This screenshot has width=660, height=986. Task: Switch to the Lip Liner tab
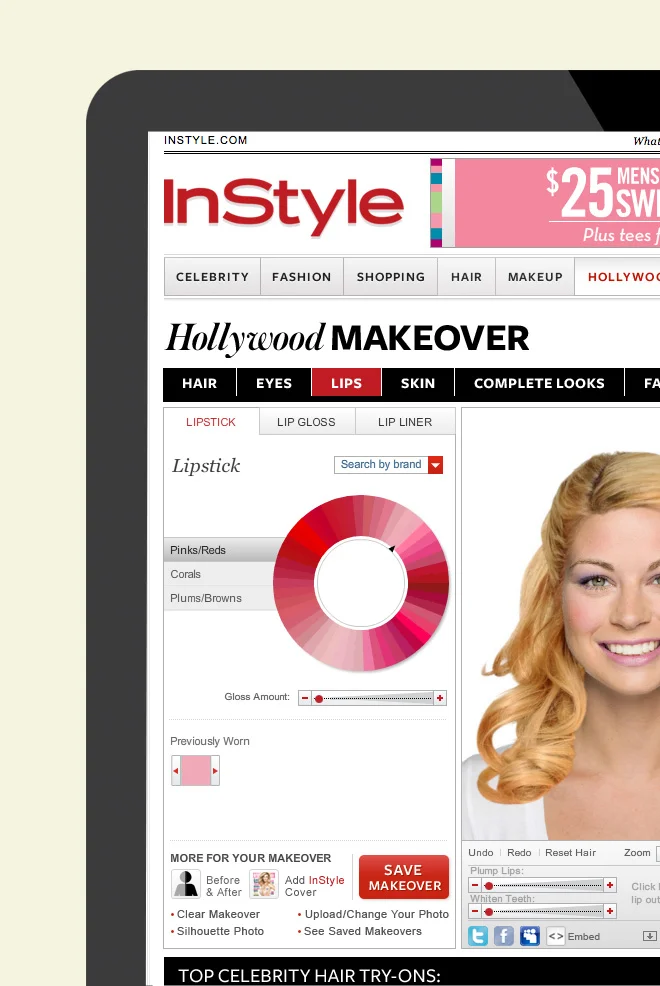click(x=405, y=422)
